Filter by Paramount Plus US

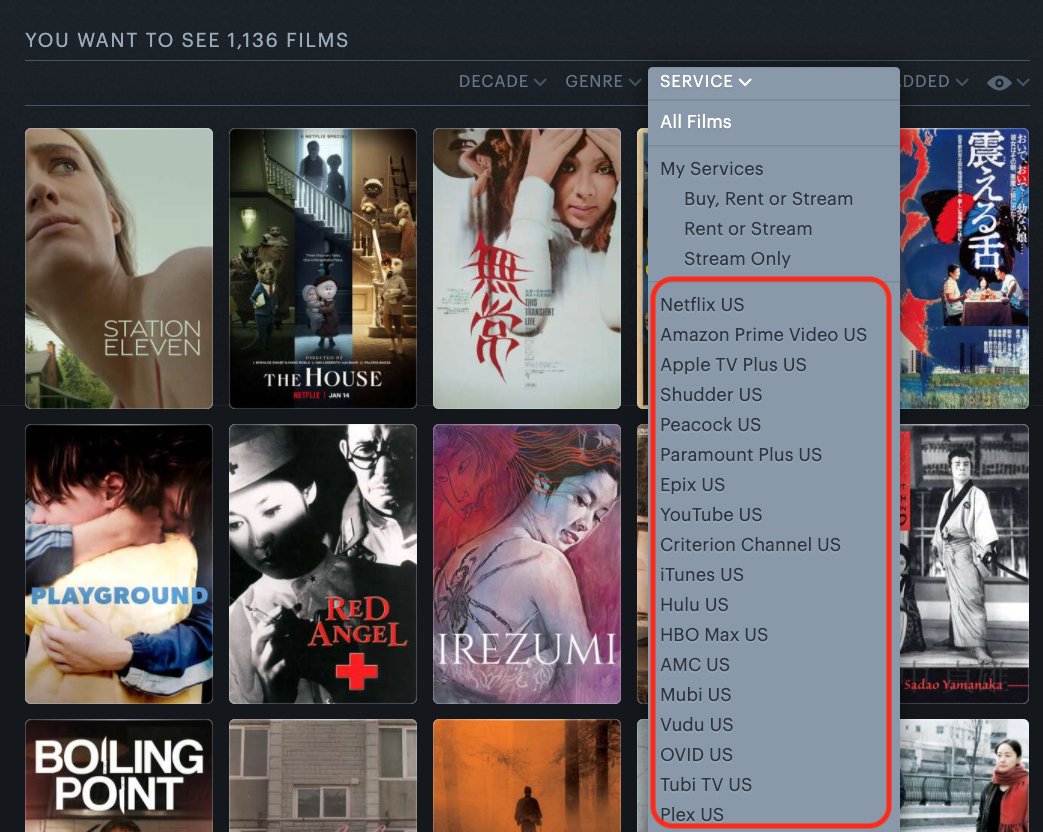coord(740,454)
